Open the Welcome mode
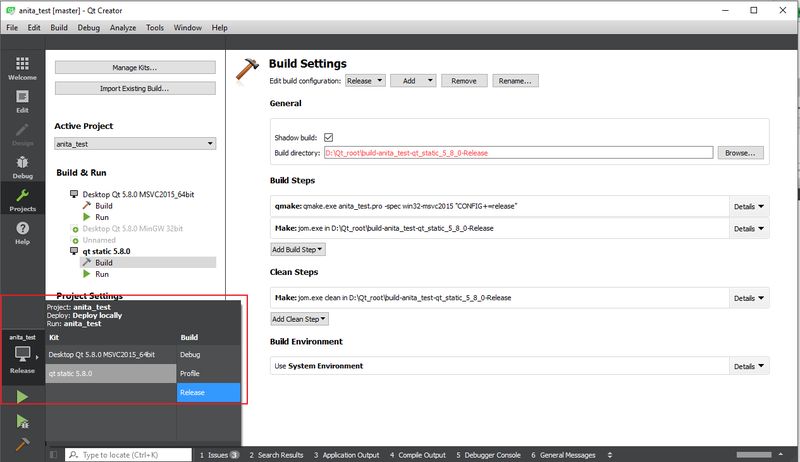The height and width of the screenshot is (462, 800). tap(22, 68)
